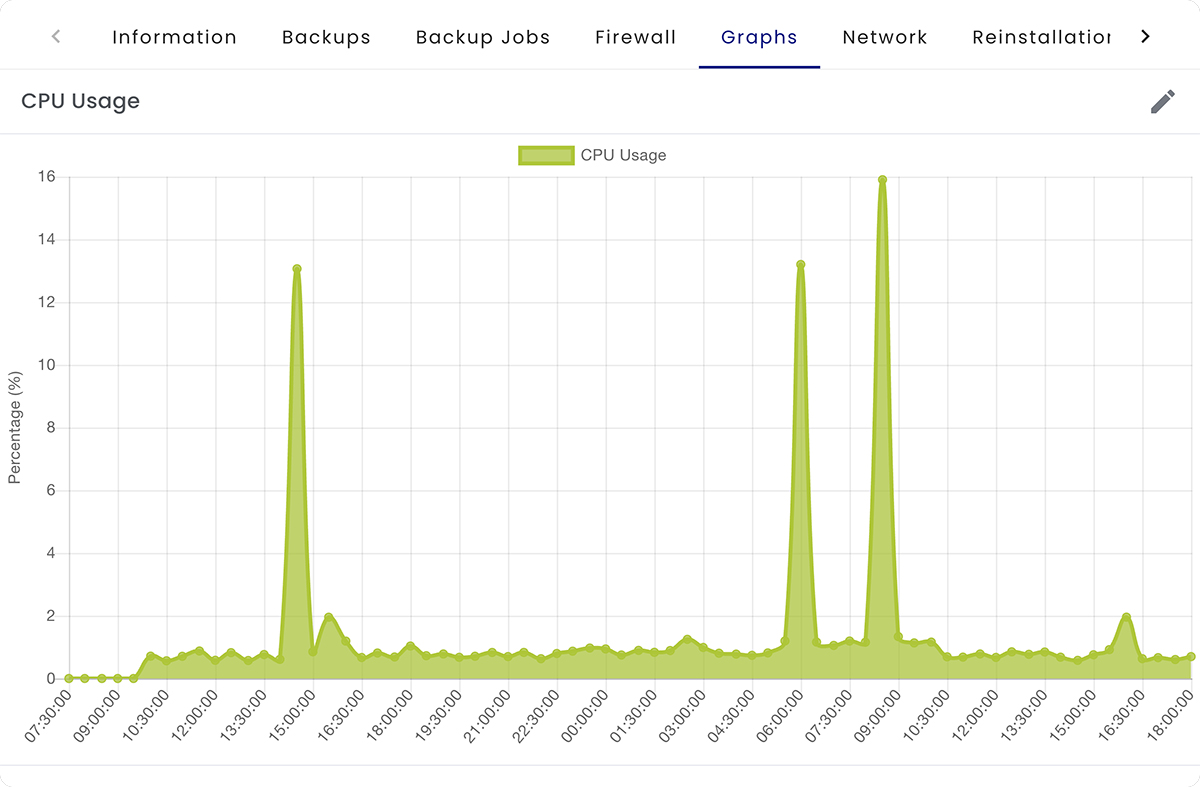Click the pencil edit icon for CPU Usage
Screen dimensions: 1200x787
(x=1162, y=101)
